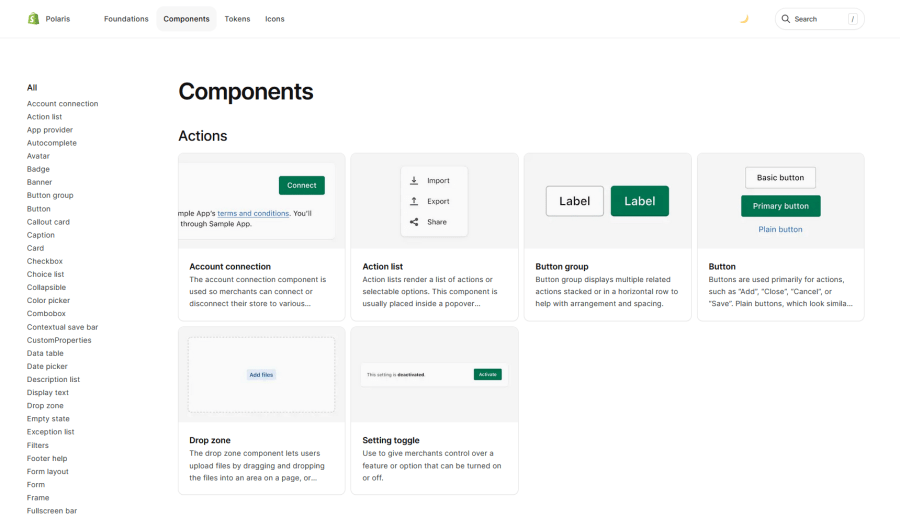Image resolution: width=900 pixels, height=517 pixels.
Task: Open Autocomplete in the sidebar
Action: coord(52,143)
